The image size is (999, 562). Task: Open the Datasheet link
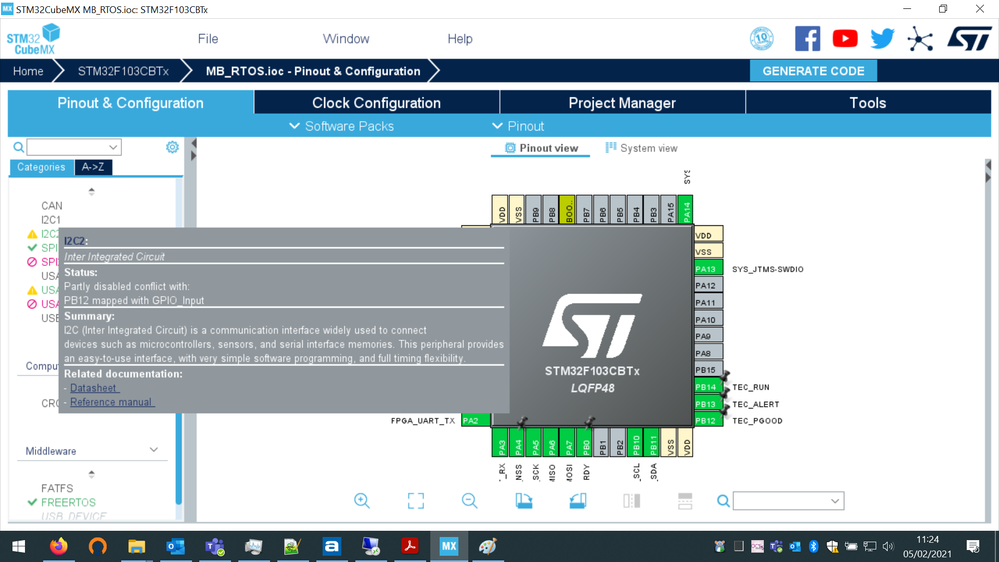(94, 387)
